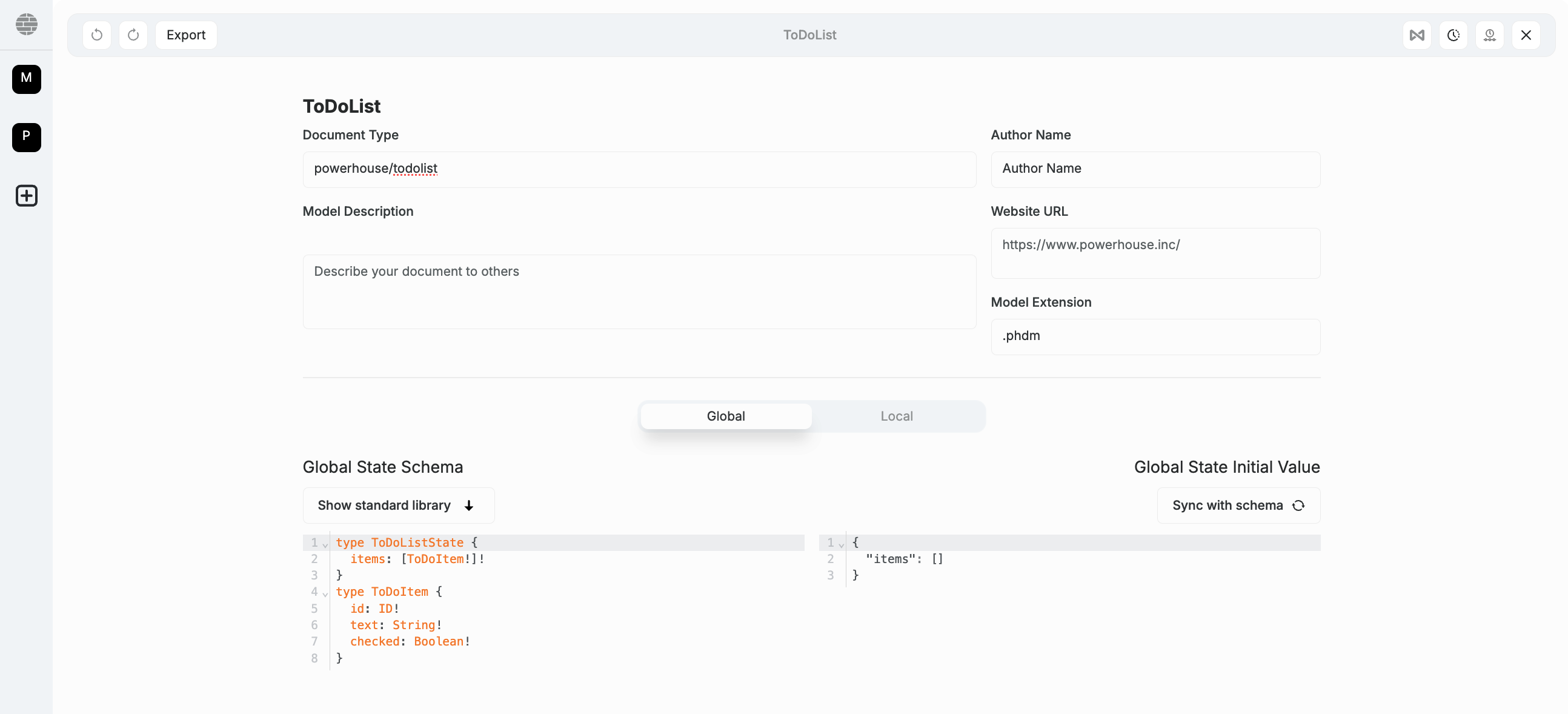Switch to the Local state tab
The height and width of the screenshot is (714, 1568).
[896, 416]
